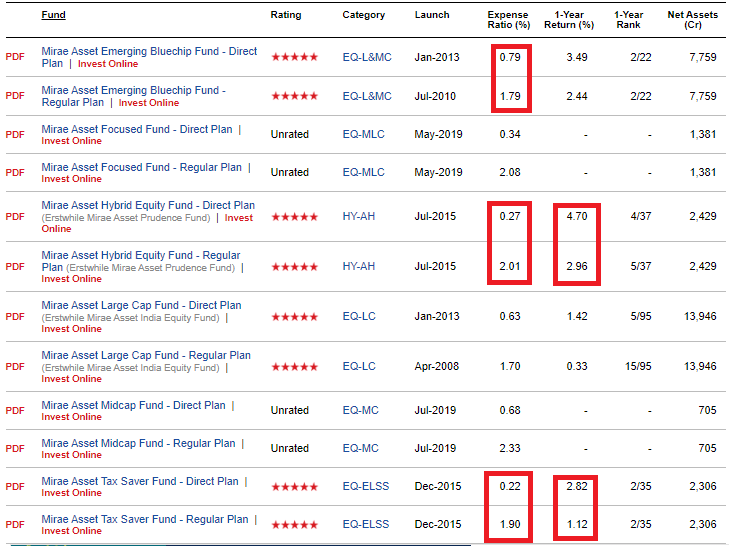Image resolution: width=729 pixels, height=546 pixels.
Task: Invest Online in Emerging Bluechip Regular Plan
Action: click(x=149, y=103)
